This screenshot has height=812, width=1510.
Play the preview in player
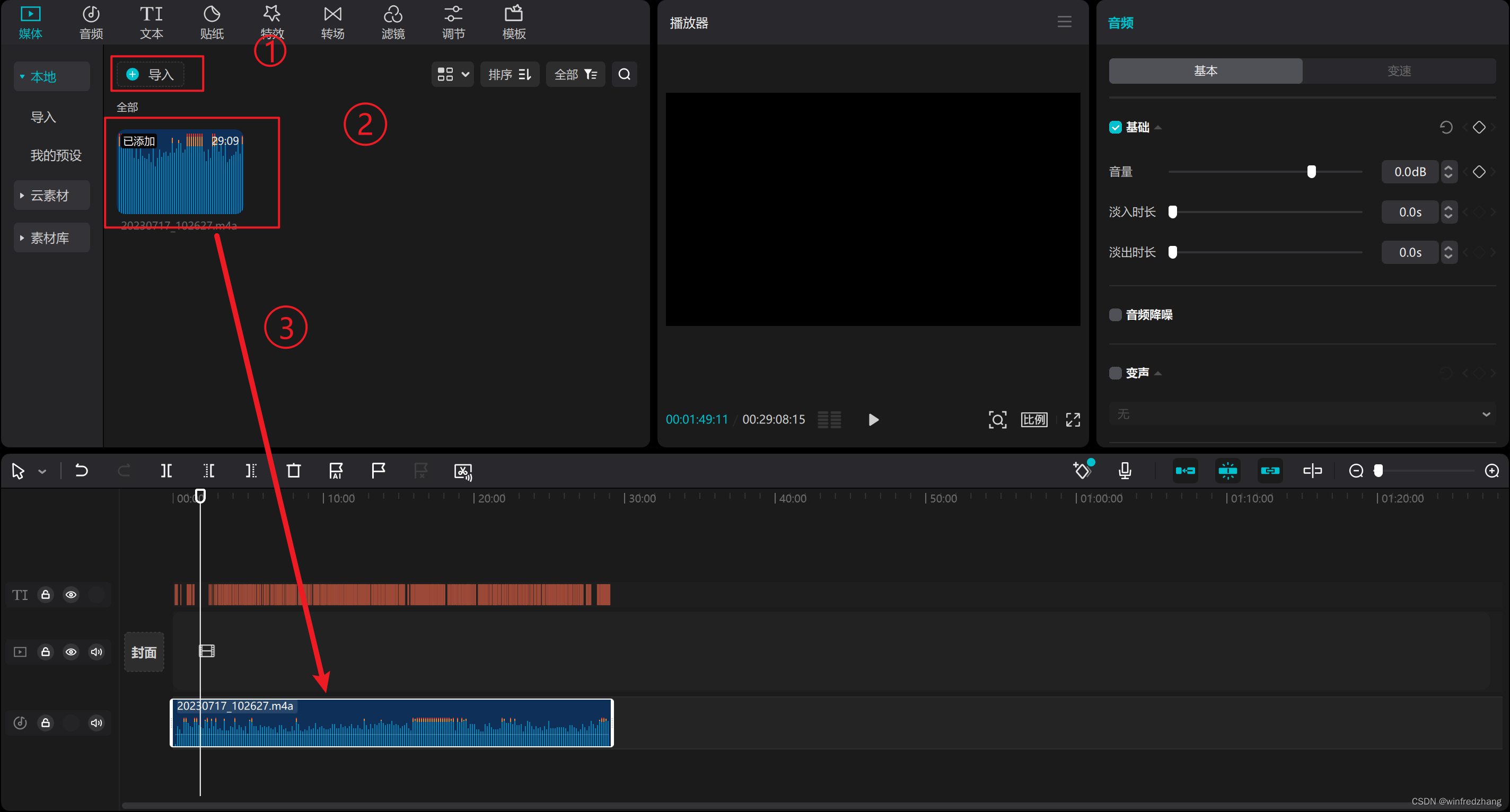873,419
